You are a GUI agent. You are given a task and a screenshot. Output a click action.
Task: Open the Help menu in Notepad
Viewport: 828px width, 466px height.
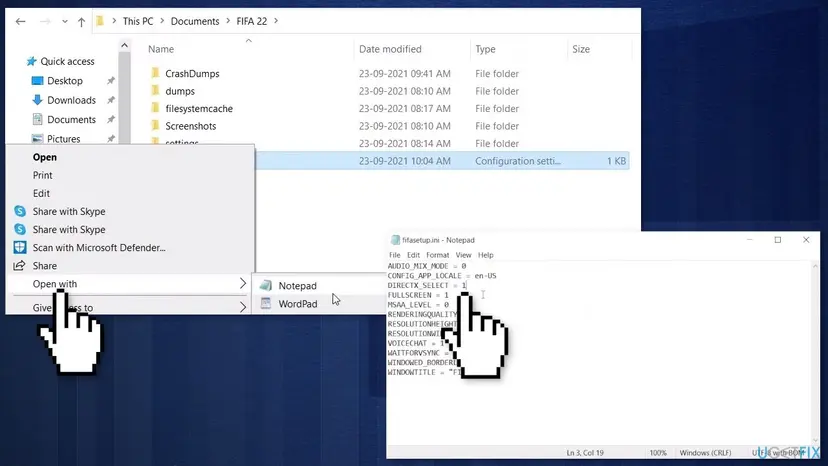(x=485, y=255)
